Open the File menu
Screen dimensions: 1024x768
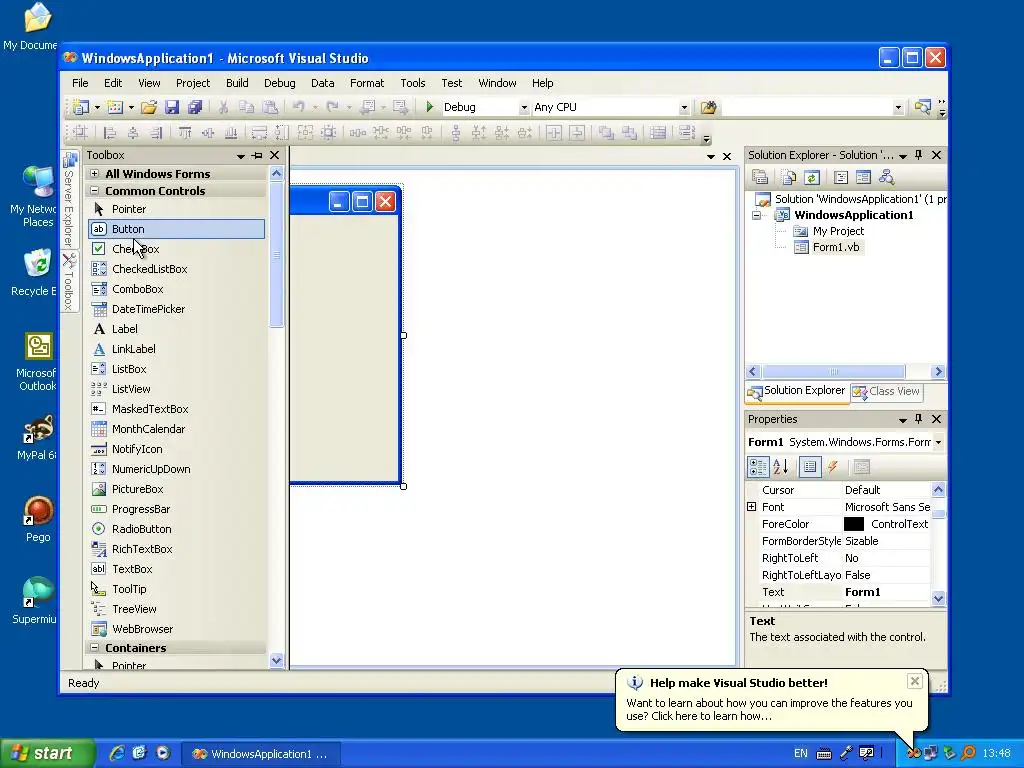point(80,83)
